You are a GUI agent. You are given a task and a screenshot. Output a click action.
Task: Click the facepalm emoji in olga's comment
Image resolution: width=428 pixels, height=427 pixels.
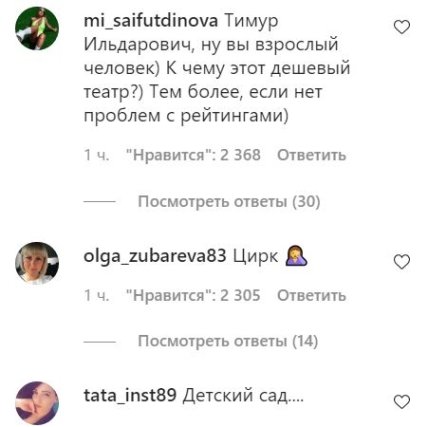(x=296, y=256)
